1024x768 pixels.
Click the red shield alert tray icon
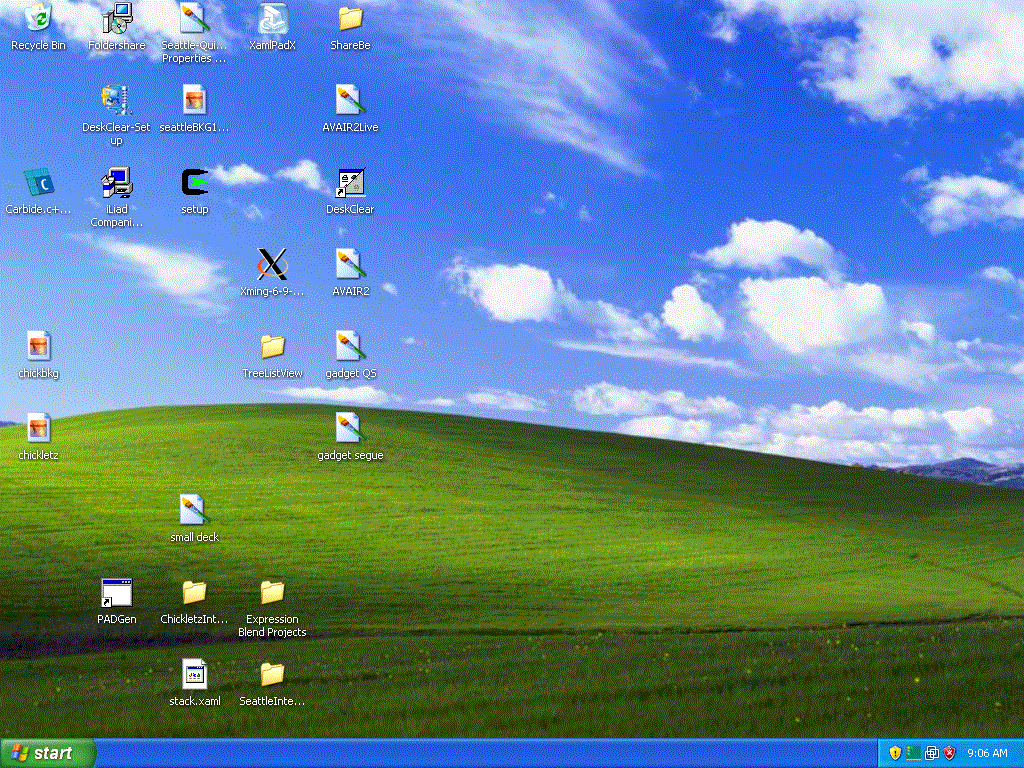950,753
